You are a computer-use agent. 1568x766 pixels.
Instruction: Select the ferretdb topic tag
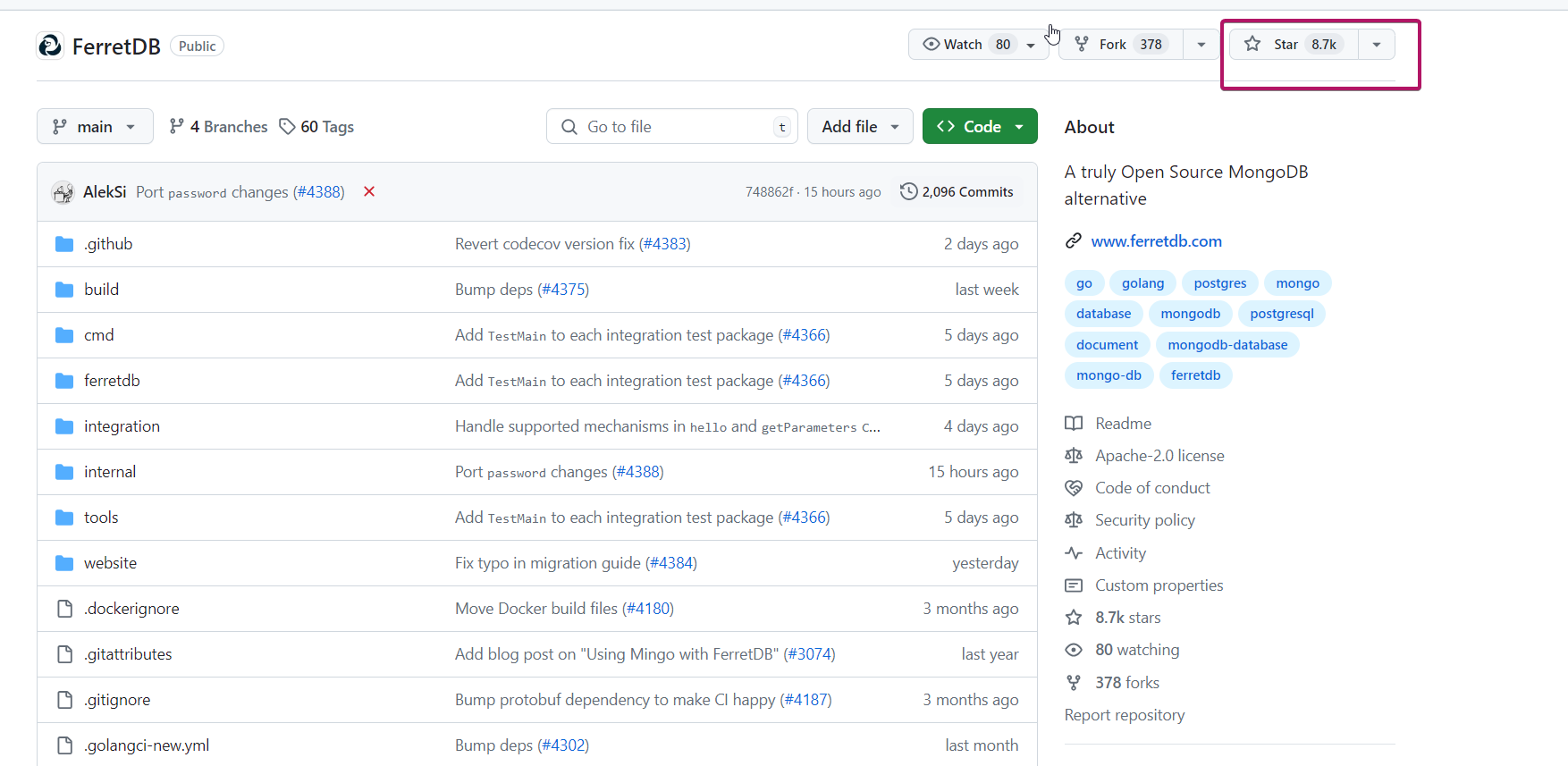coord(1196,375)
